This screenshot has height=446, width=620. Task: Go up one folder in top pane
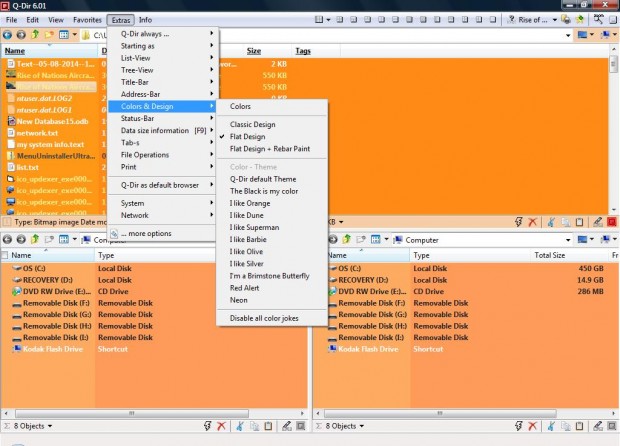(35, 35)
